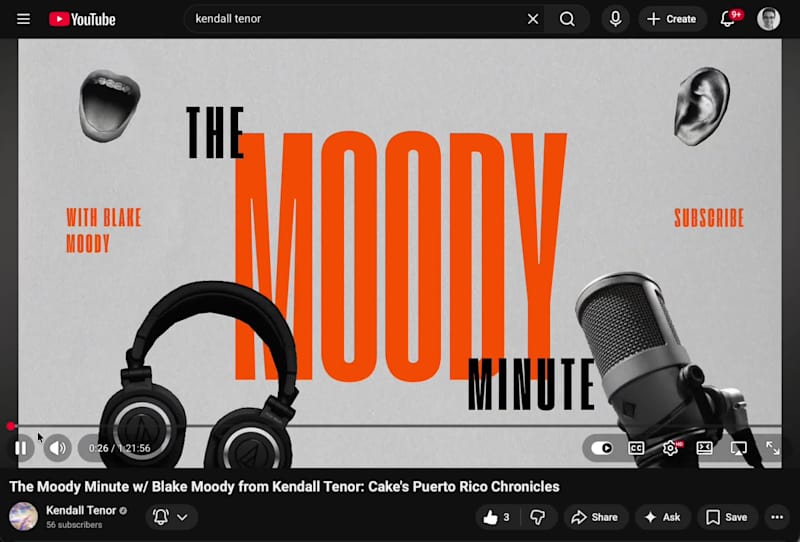Cast video to a TV

[739, 448]
